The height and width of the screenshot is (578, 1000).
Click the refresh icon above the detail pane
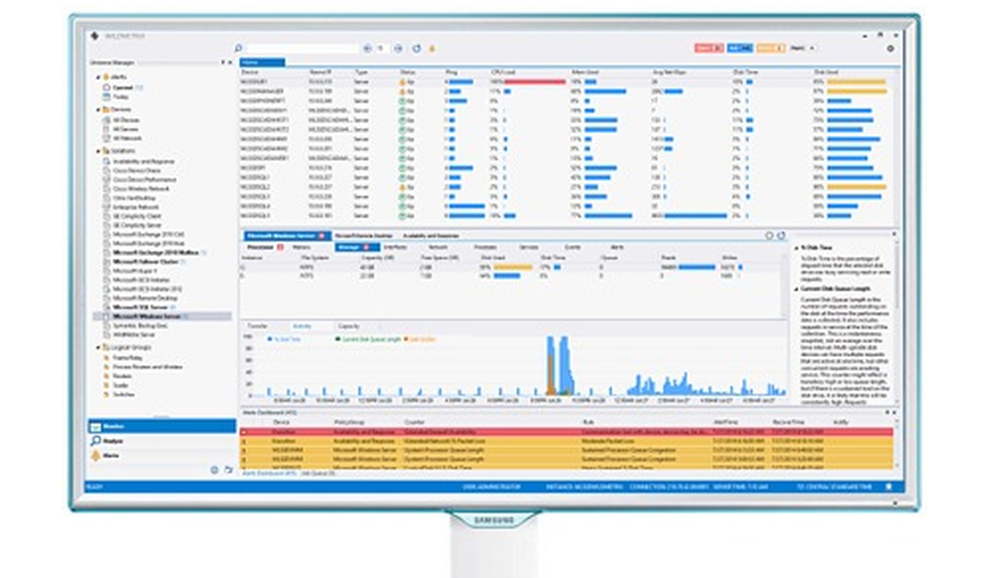click(x=781, y=235)
